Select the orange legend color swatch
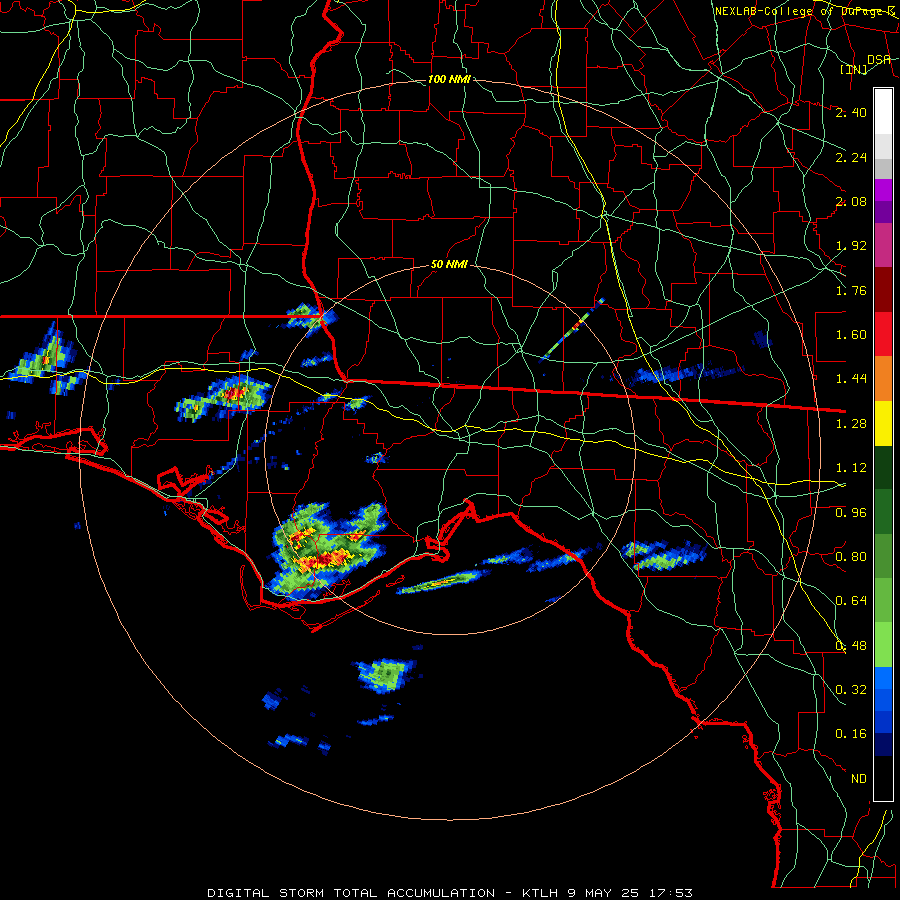 883,379
